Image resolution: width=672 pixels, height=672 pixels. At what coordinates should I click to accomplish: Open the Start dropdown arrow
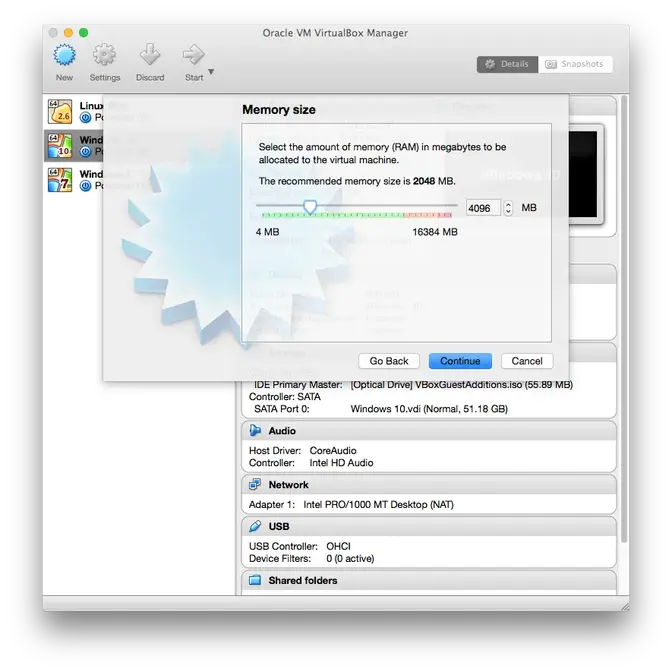click(x=211, y=72)
